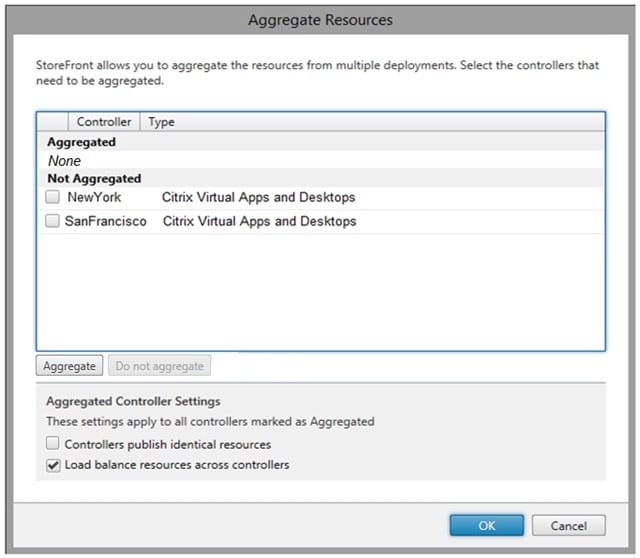Confirm the dialog with OK
This screenshot has width=640, height=558.
tap(485, 525)
